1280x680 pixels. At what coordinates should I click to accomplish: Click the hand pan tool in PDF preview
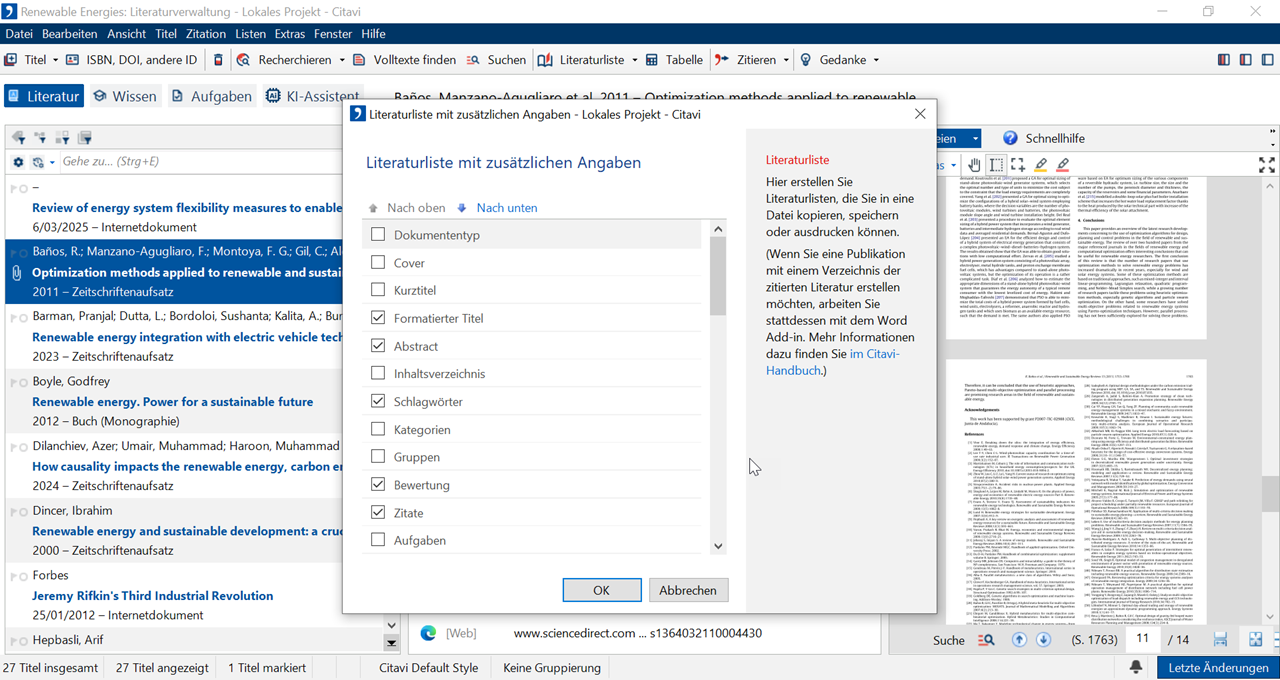tap(974, 165)
